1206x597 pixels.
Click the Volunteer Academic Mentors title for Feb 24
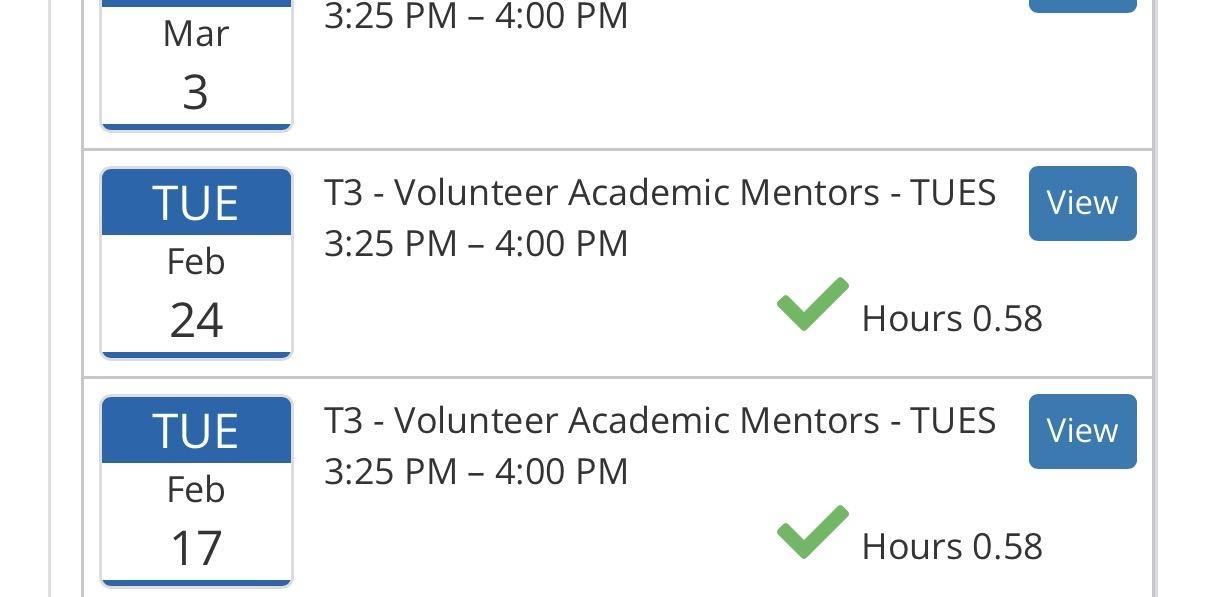pos(660,192)
